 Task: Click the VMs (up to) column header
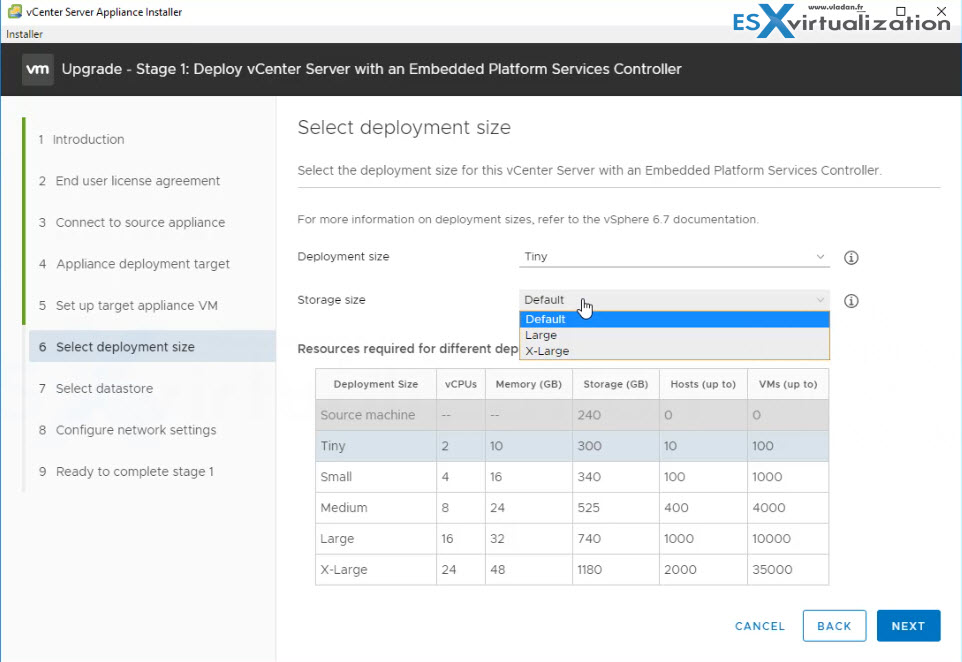pyautogui.click(x=788, y=384)
